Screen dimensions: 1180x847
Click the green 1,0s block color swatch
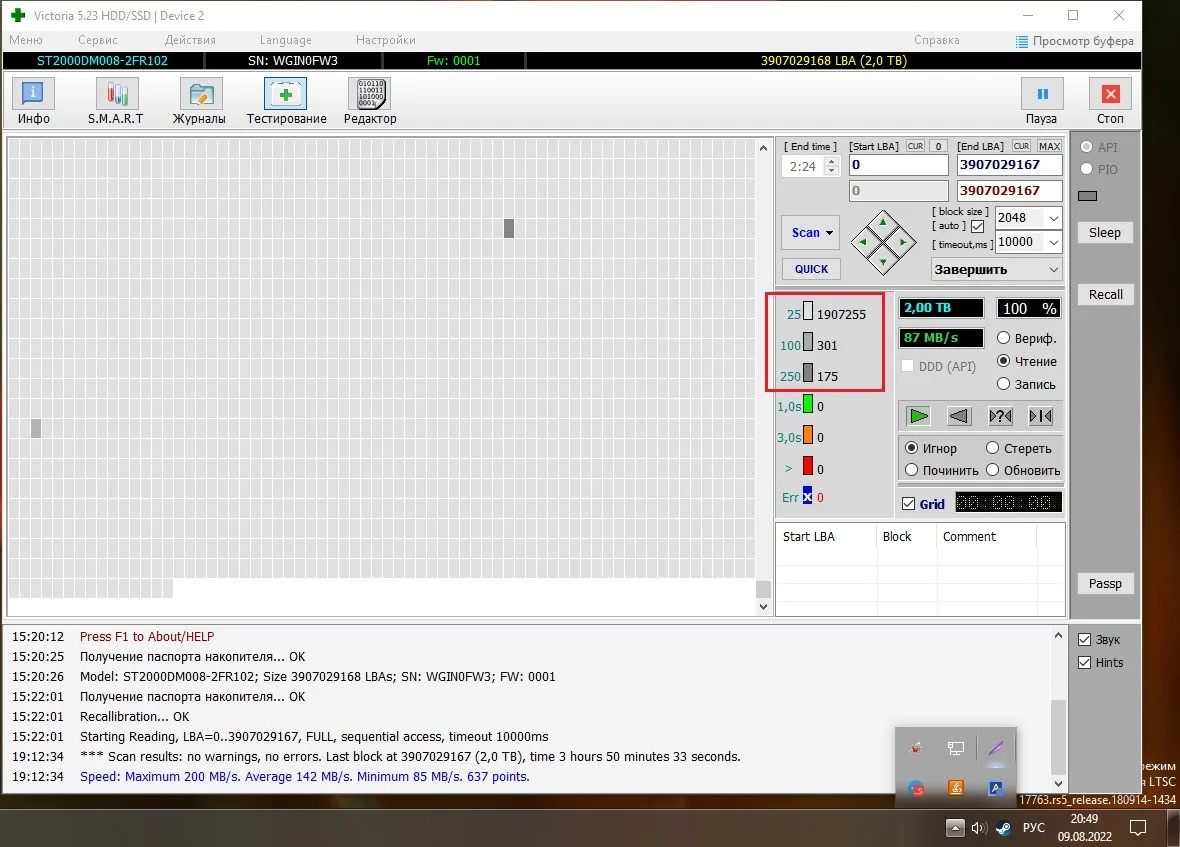tap(807, 405)
